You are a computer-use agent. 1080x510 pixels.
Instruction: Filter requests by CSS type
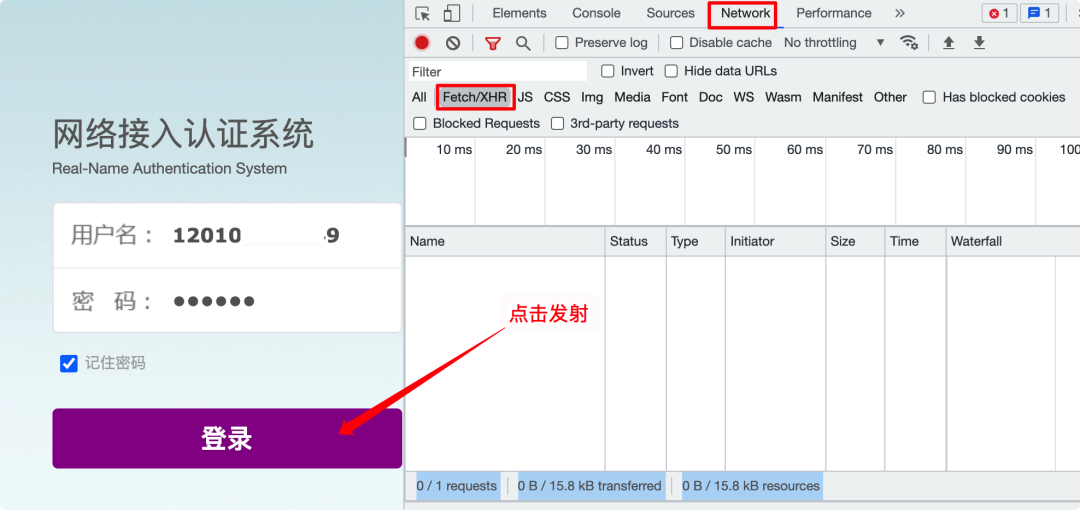pos(557,97)
